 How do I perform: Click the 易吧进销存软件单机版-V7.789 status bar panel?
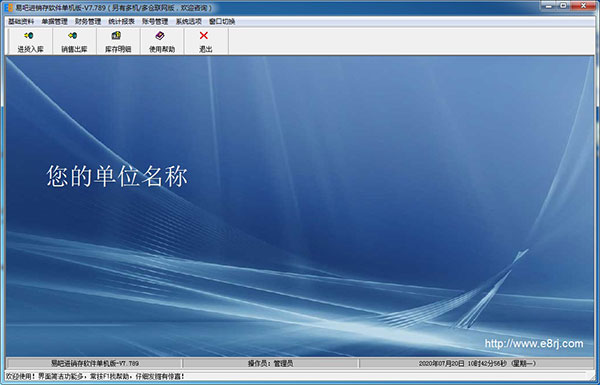pyautogui.click(x=95, y=363)
